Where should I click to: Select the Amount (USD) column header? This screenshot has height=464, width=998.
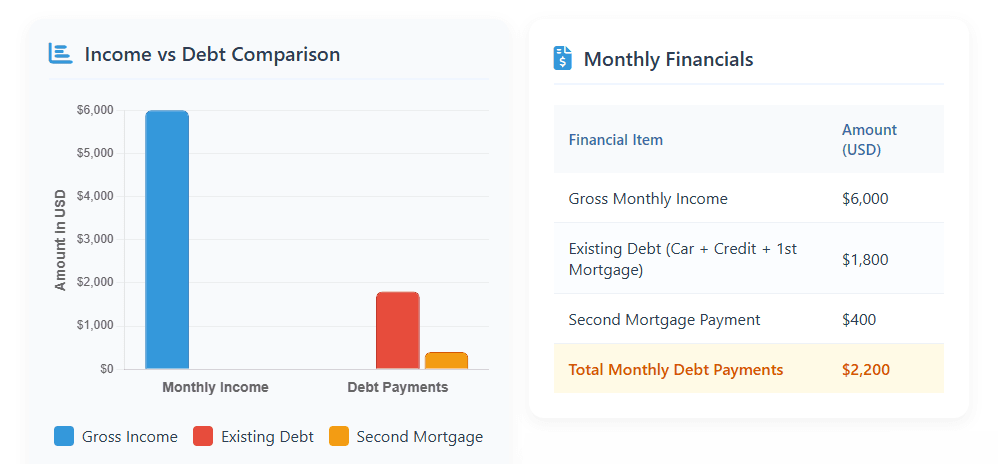pos(869,140)
